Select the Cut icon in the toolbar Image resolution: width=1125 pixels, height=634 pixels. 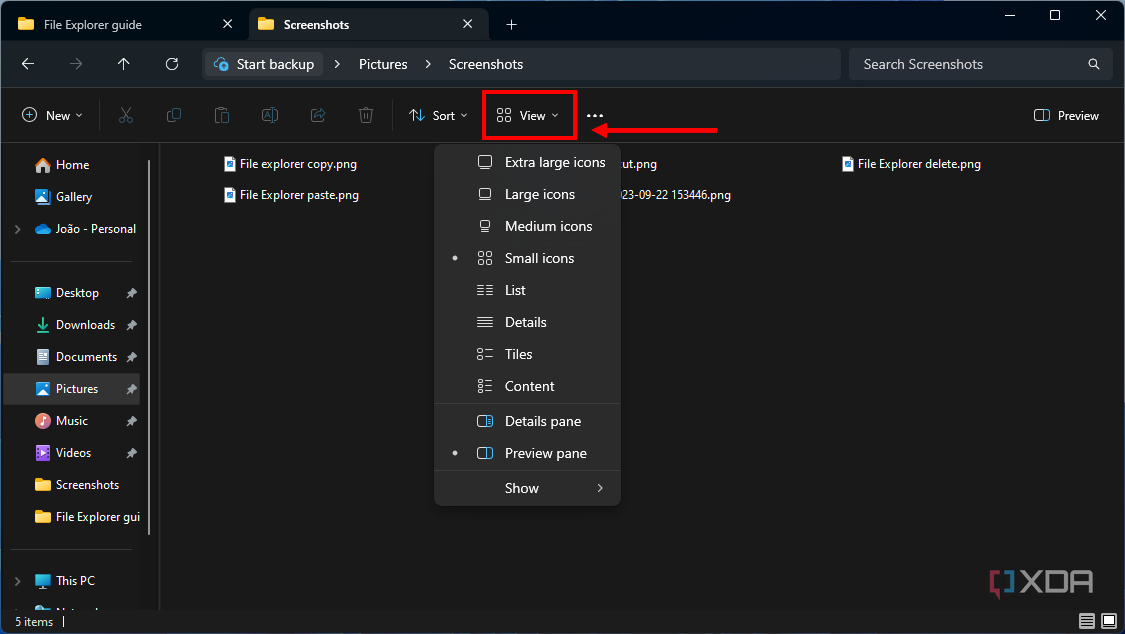125,115
